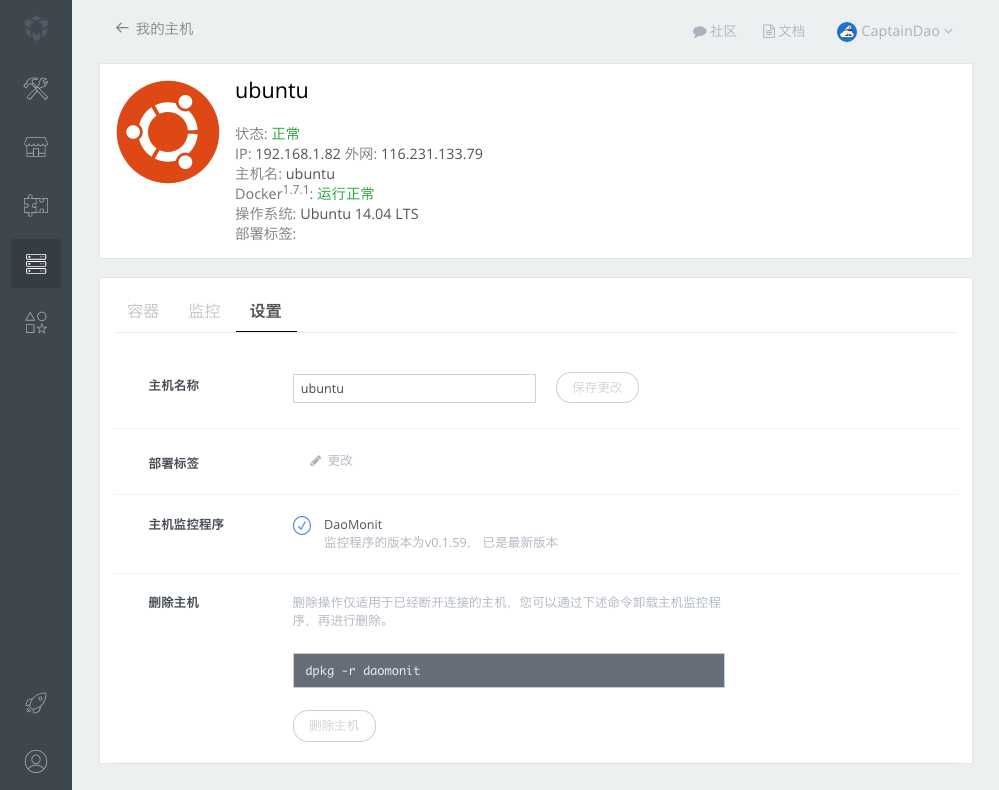Click the v0.1.59 version description text
The width and height of the screenshot is (999, 790).
(441, 542)
